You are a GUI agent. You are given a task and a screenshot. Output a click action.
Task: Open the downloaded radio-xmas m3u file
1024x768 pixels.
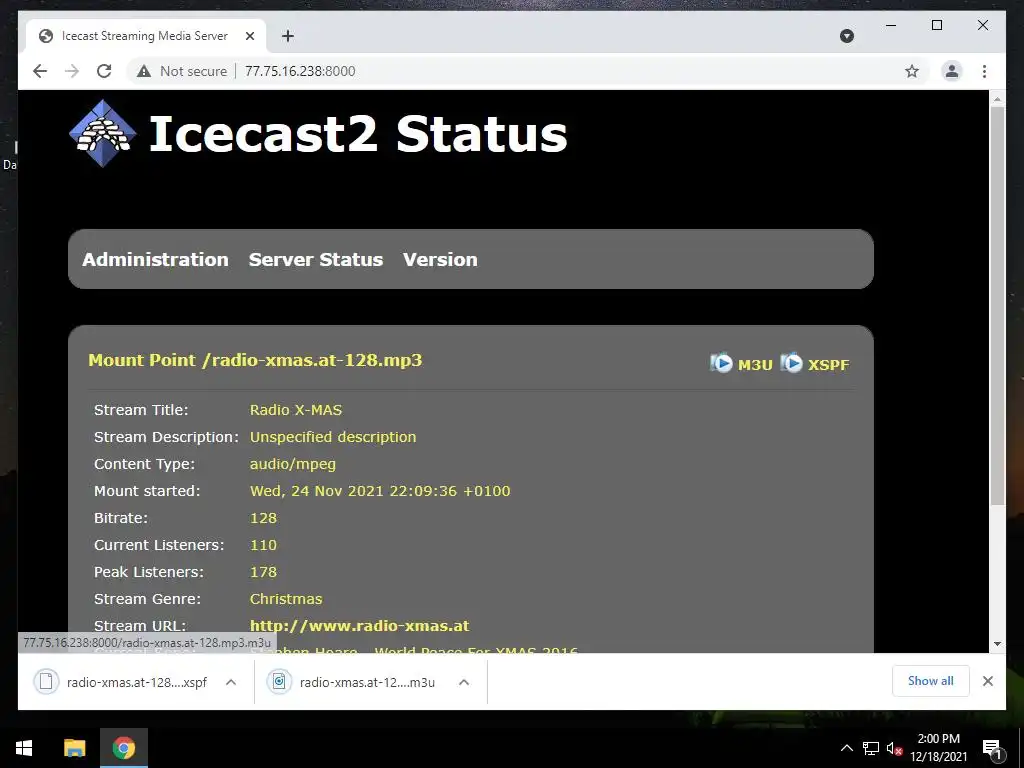tap(367, 682)
